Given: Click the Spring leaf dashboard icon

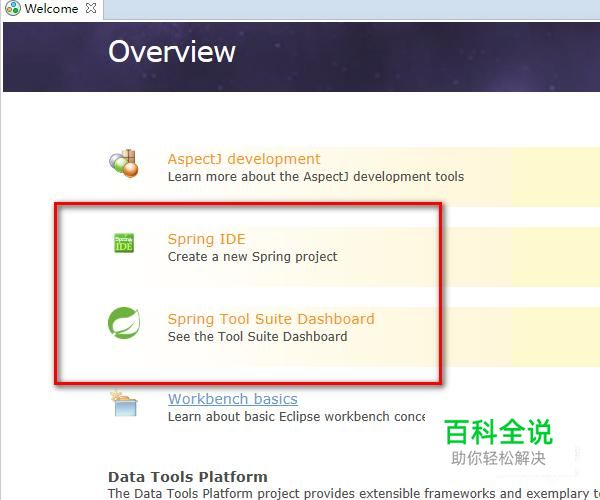Looking at the screenshot, I should (x=124, y=323).
